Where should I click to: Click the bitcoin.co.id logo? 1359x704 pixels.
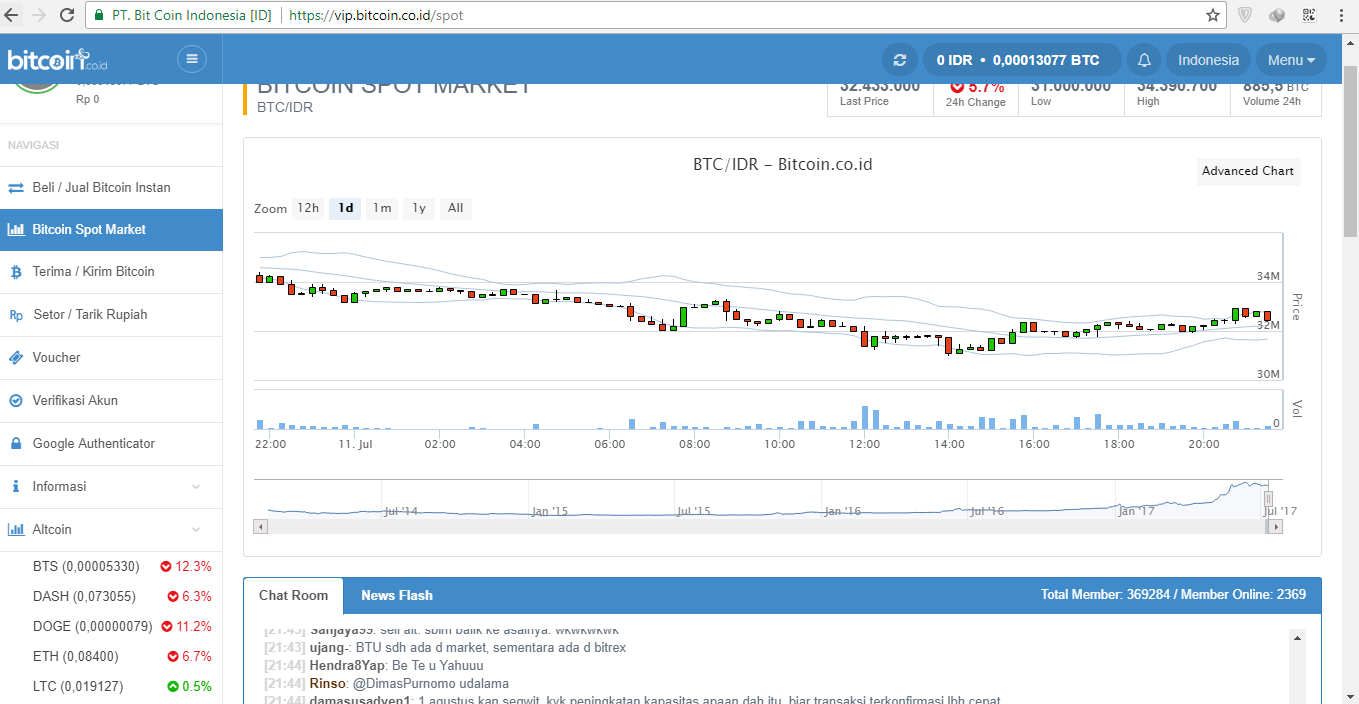(x=57, y=60)
